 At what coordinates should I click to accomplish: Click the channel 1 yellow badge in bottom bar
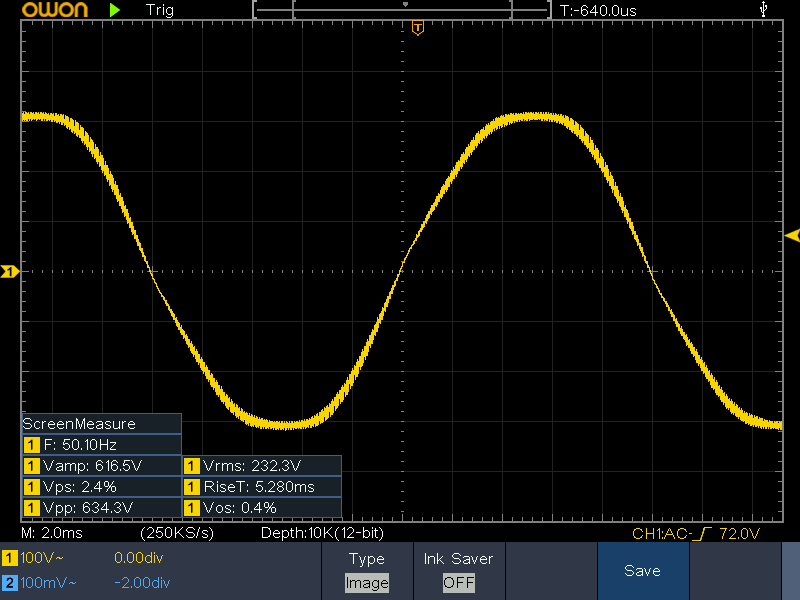coord(9,558)
